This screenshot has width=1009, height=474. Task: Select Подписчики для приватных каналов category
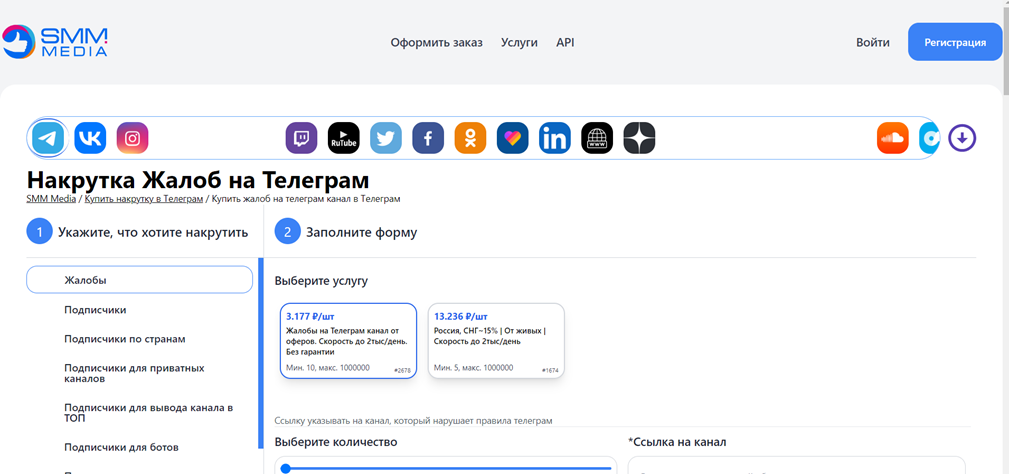click(x=134, y=373)
